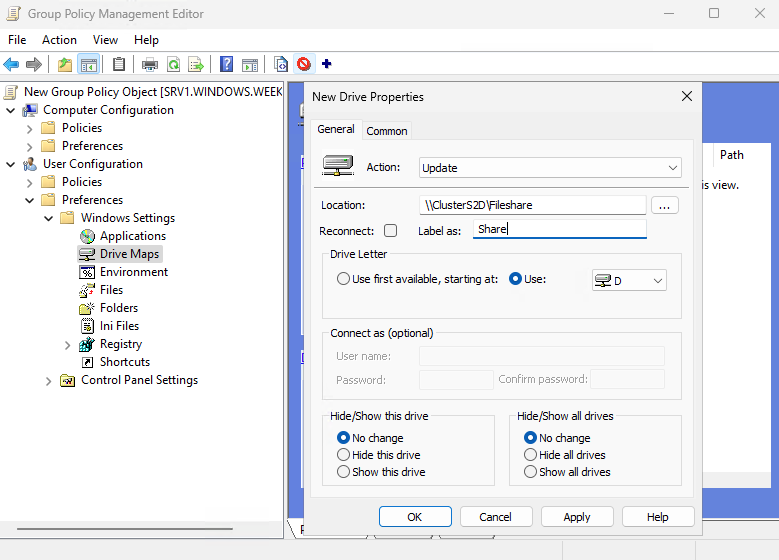Image resolution: width=779 pixels, height=560 pixels.
Task: Select Hide all drives option
Action: pos(531,455)
